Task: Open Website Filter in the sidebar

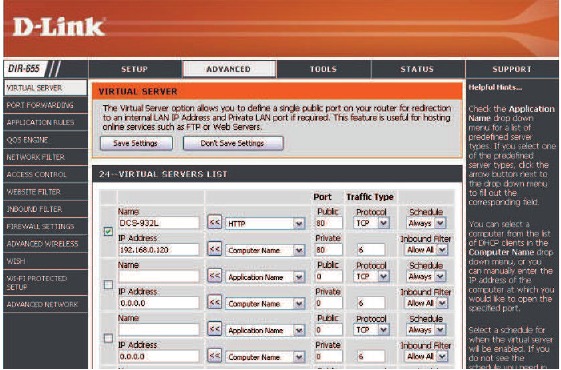Action: coord(45,192)
